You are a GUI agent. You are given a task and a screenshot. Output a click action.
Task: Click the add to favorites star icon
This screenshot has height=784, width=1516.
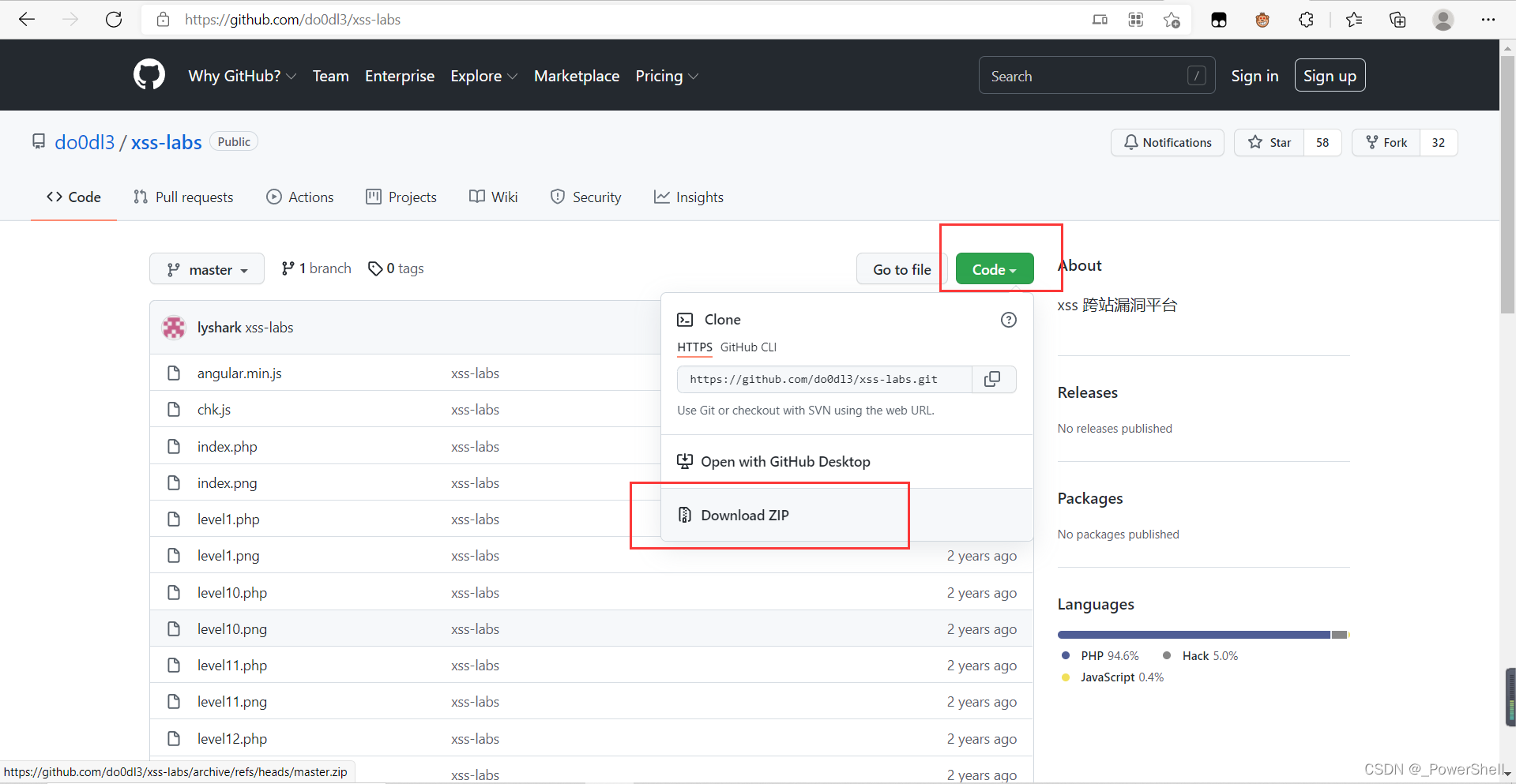[x=1172, y=20]
